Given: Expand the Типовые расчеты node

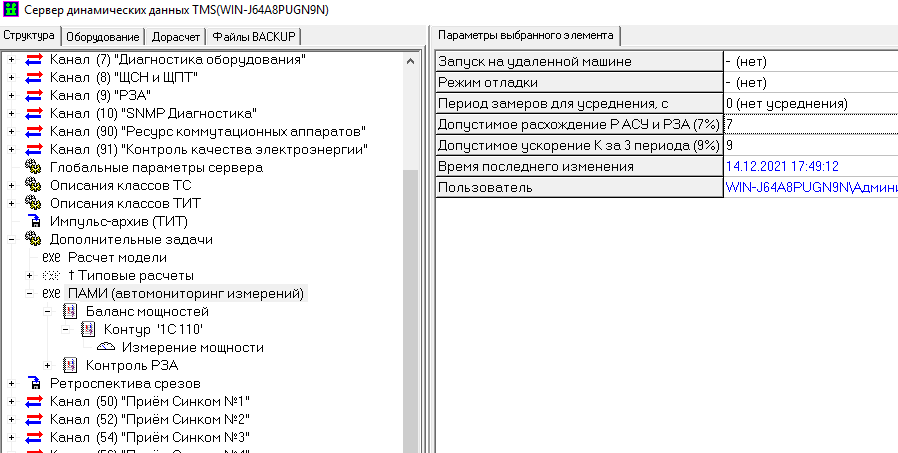Looking at the screenshot, I should [x=30, y=276].
